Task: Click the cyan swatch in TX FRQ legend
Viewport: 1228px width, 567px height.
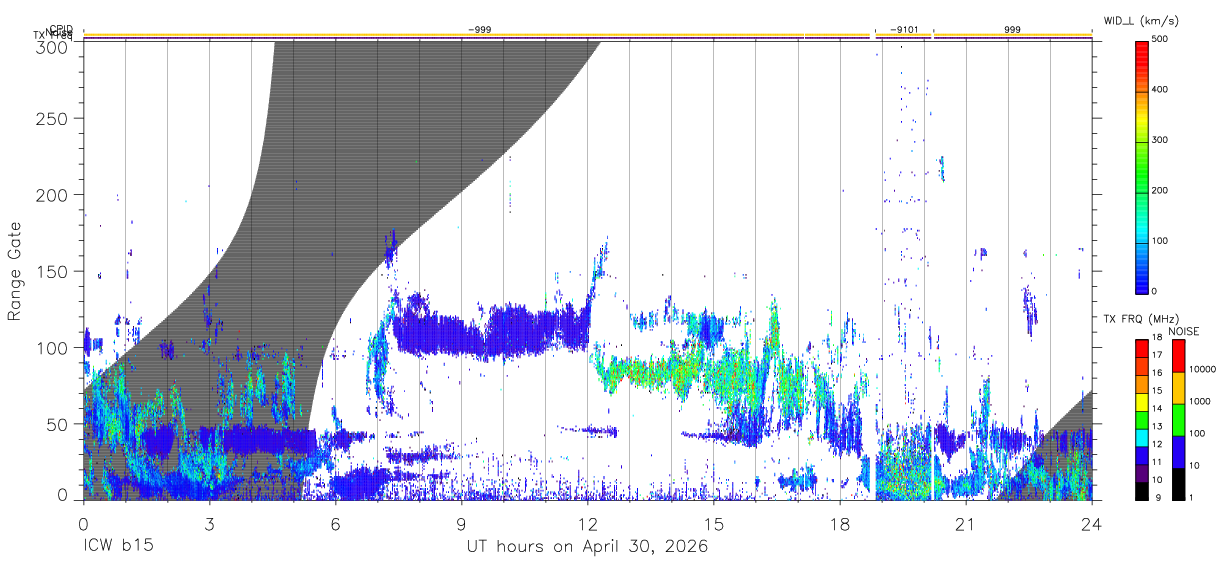Action: click(x=1142, y=437)
